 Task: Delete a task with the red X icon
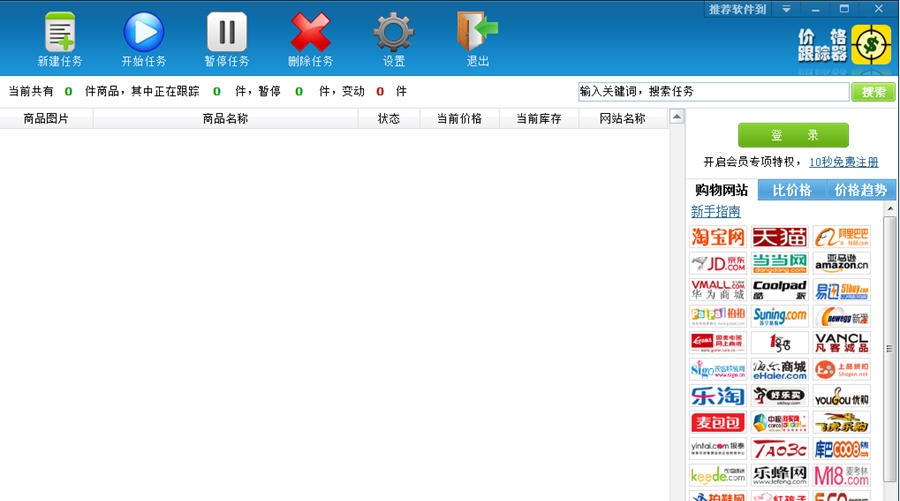(310, 33)
